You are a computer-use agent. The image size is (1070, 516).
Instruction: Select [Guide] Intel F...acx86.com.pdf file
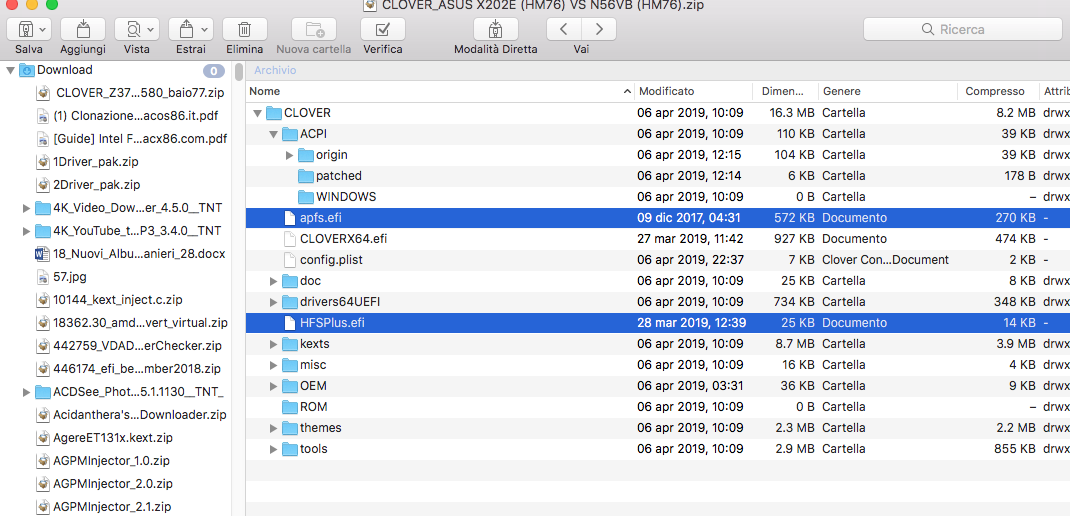point(140,139)
